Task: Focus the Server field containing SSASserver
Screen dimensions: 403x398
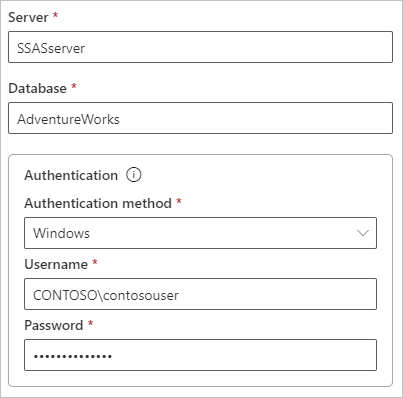Action: [x=200, y=47]
